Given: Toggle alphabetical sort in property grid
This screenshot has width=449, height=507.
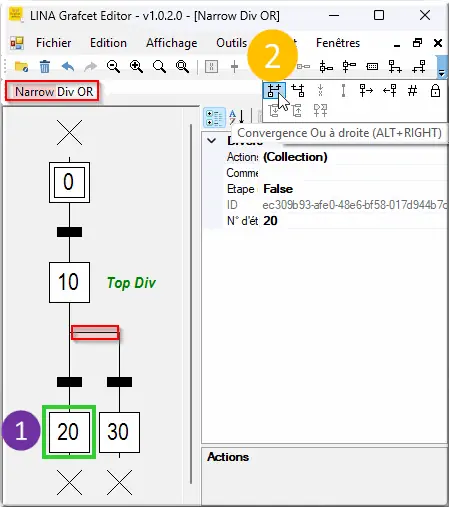Looking at the screenshot, I should pyautogui.click(x=237, y=117).
